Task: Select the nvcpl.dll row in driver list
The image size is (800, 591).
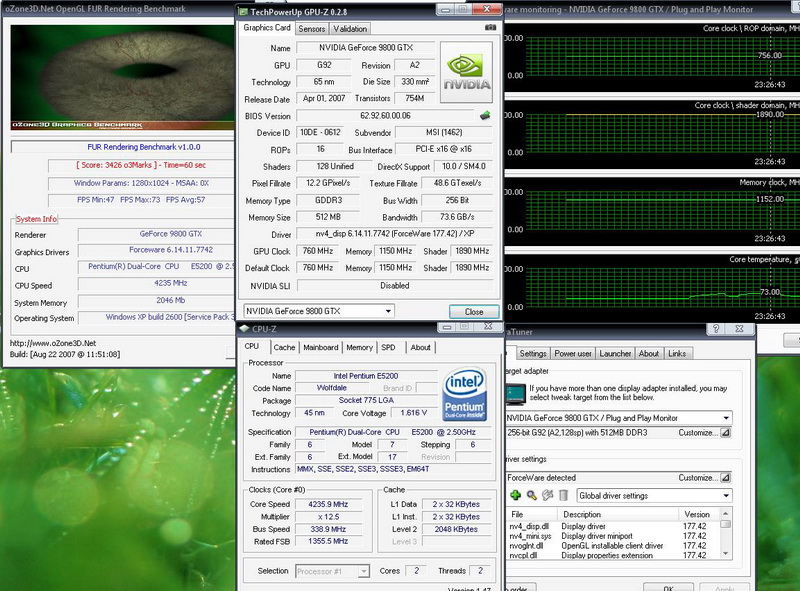Action: coord(613,555)
